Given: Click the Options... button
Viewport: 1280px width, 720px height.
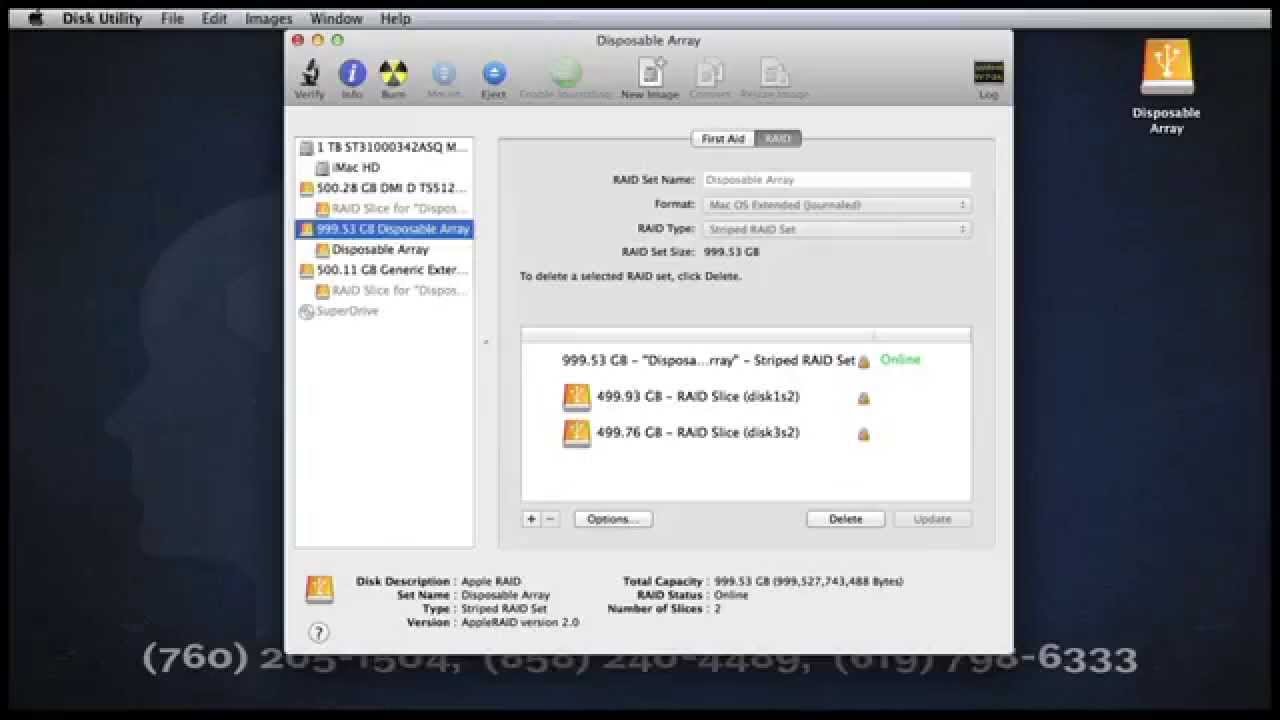Looking at the screenshot, I should pyautogui.click(x=613, y=519).
